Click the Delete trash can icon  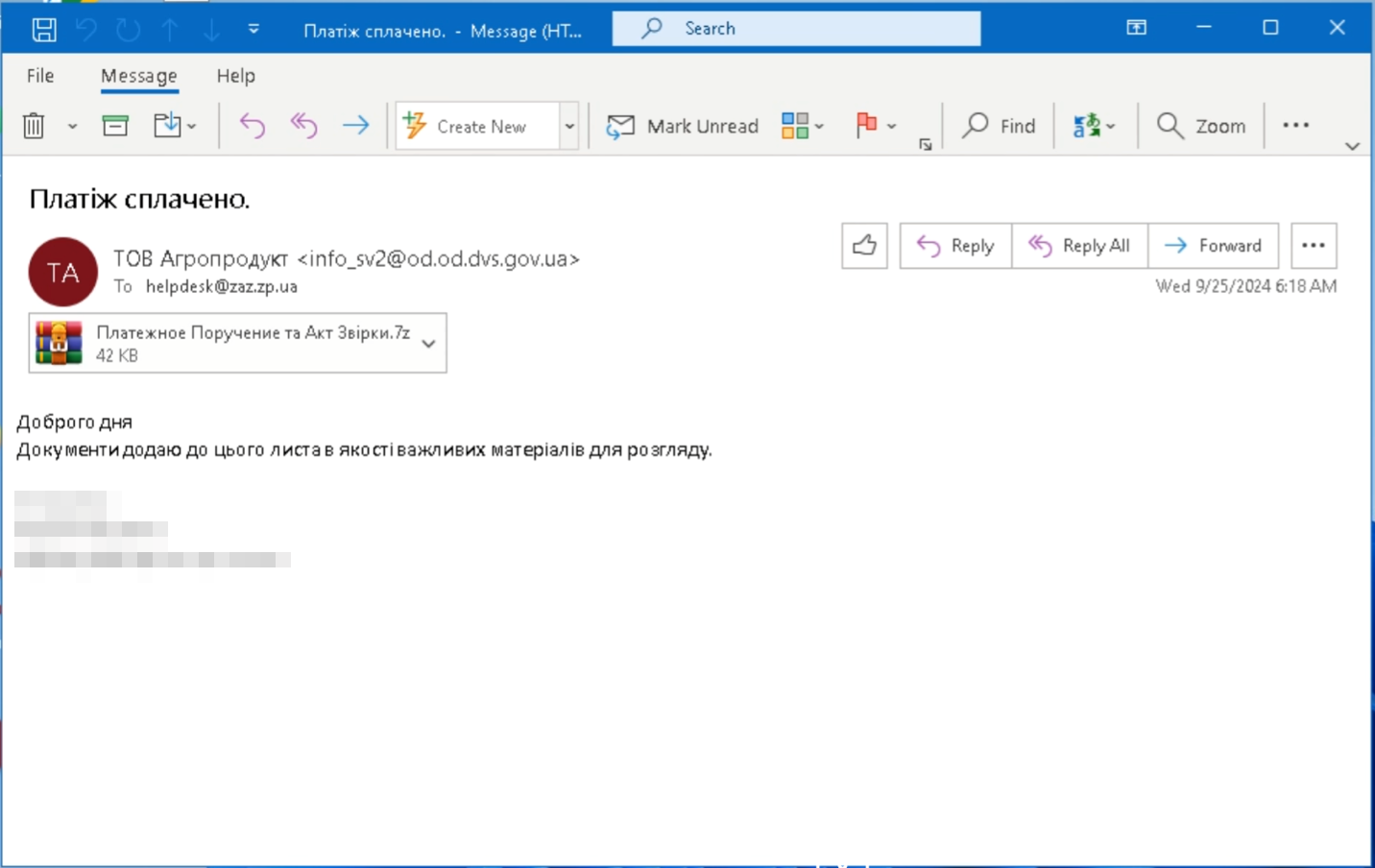coord(34,126)
